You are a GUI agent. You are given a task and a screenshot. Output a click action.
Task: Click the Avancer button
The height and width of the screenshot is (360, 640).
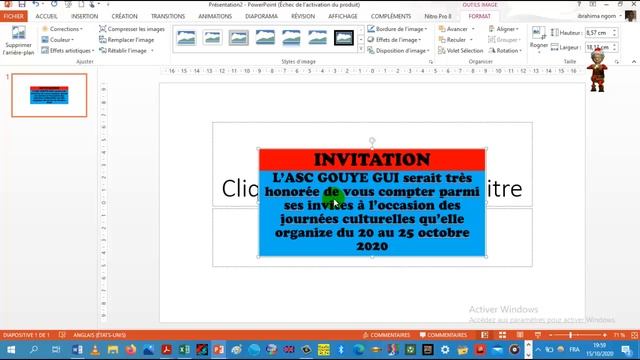click(453, 29)
